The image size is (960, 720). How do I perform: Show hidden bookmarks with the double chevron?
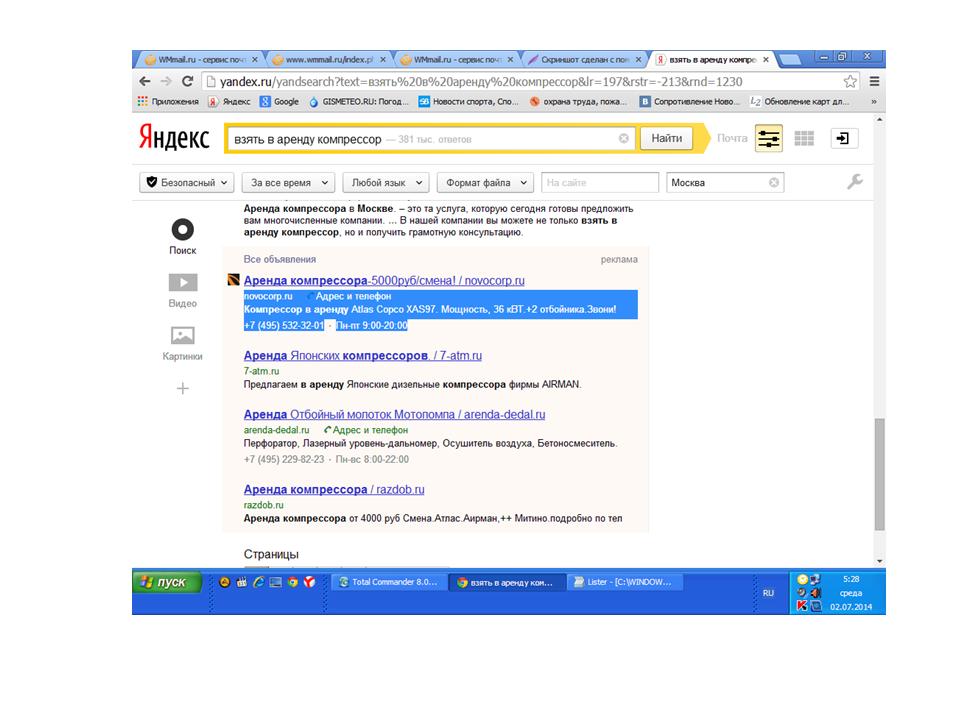pos(874,102)
